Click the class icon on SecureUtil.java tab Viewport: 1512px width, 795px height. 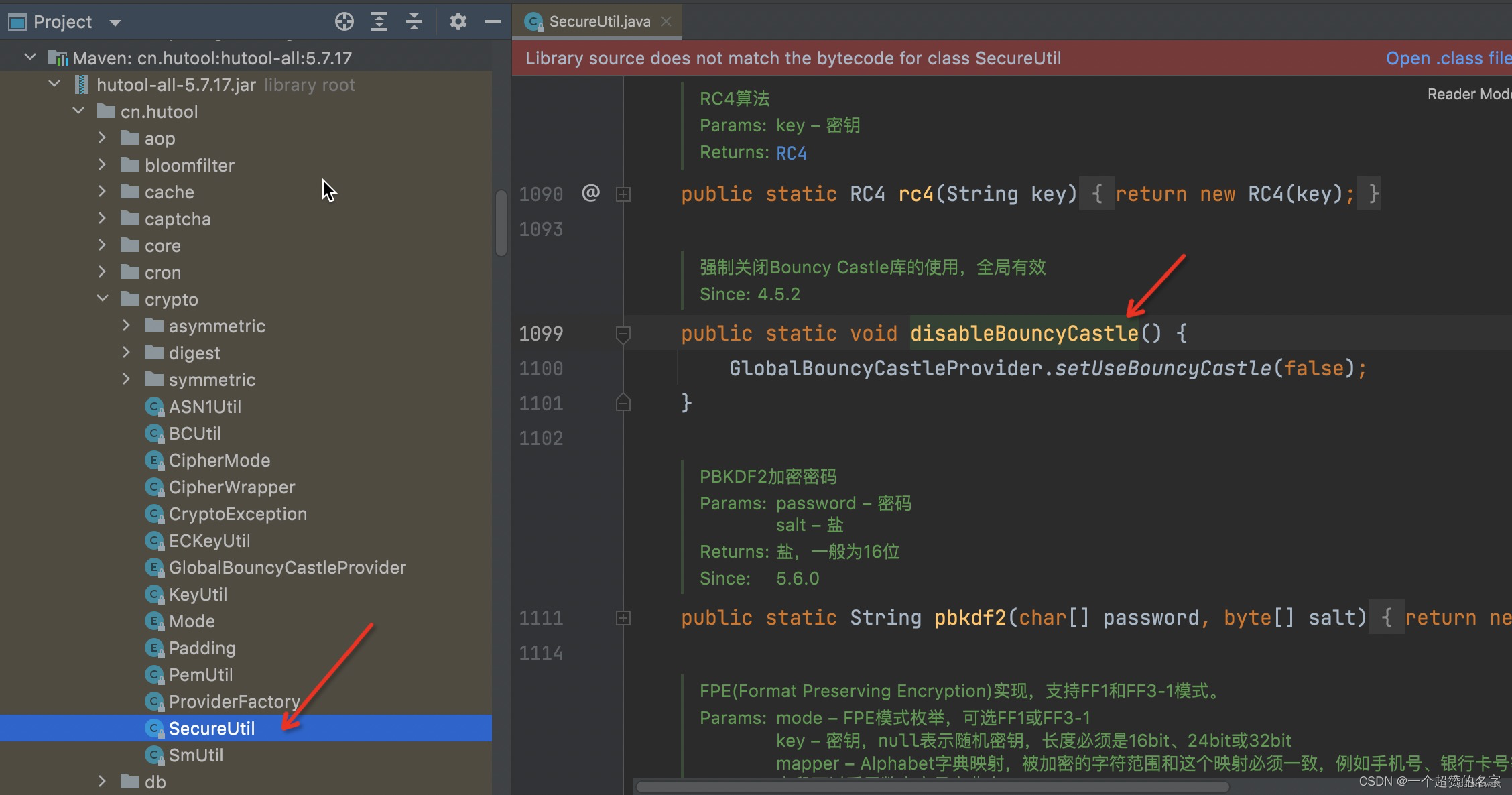coord(533,21)
